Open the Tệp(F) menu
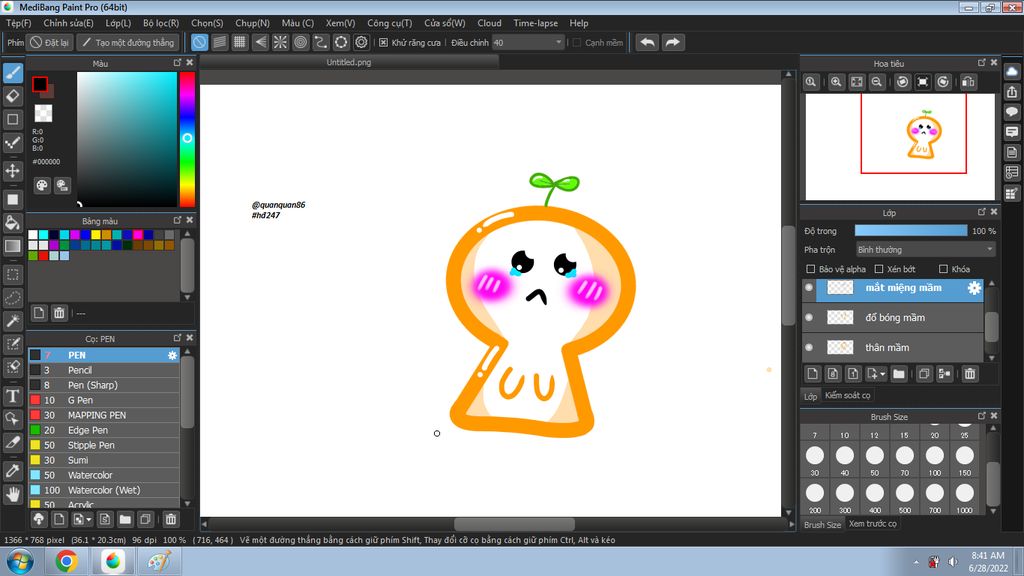This screenshot has width=1024, height=576. click(x=18, y=23)
